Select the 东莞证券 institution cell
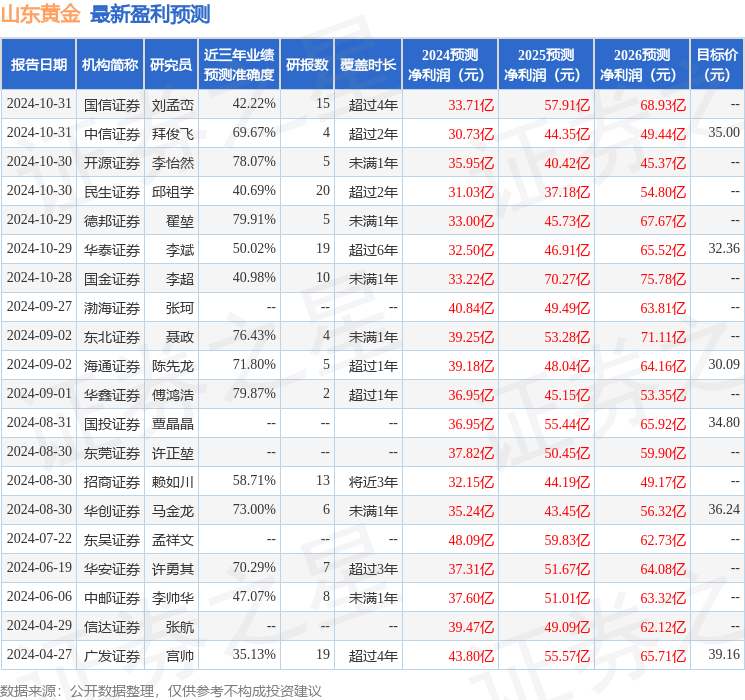The width and height of the screenshot is (745, 700). [x=112, y=453]
